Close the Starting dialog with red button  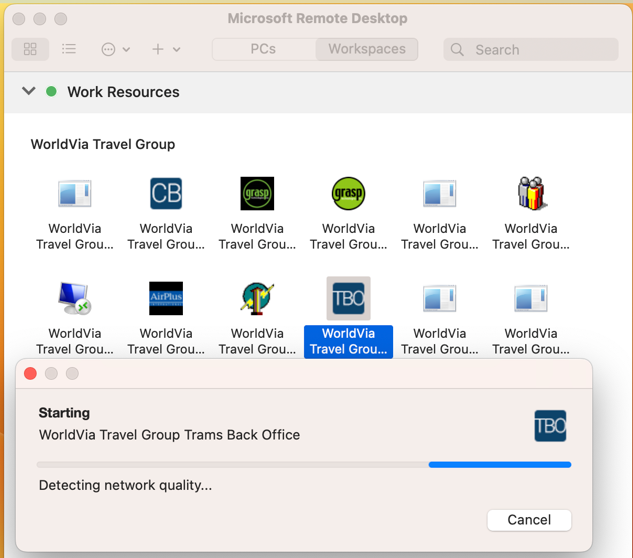pos(30,373)
